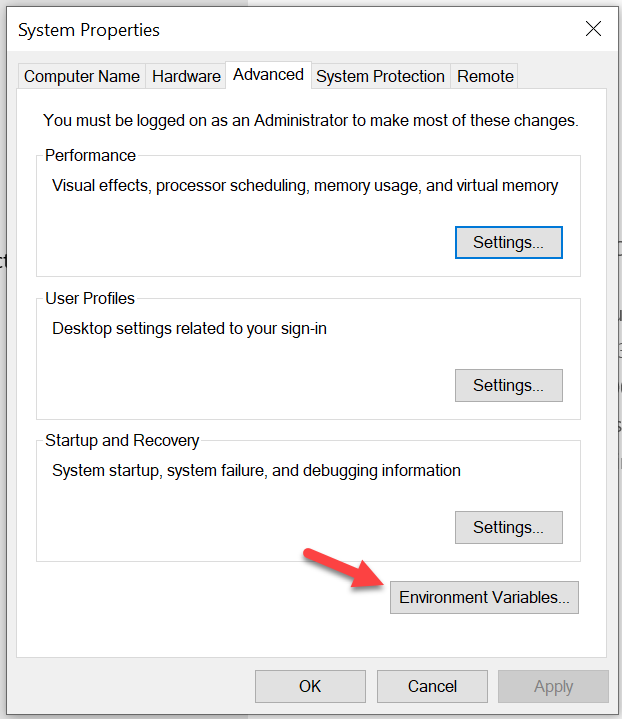The image size is (622, 719).
Task: Select the Advanced tab
Action: pyautogui.click(x=268, y=75)
